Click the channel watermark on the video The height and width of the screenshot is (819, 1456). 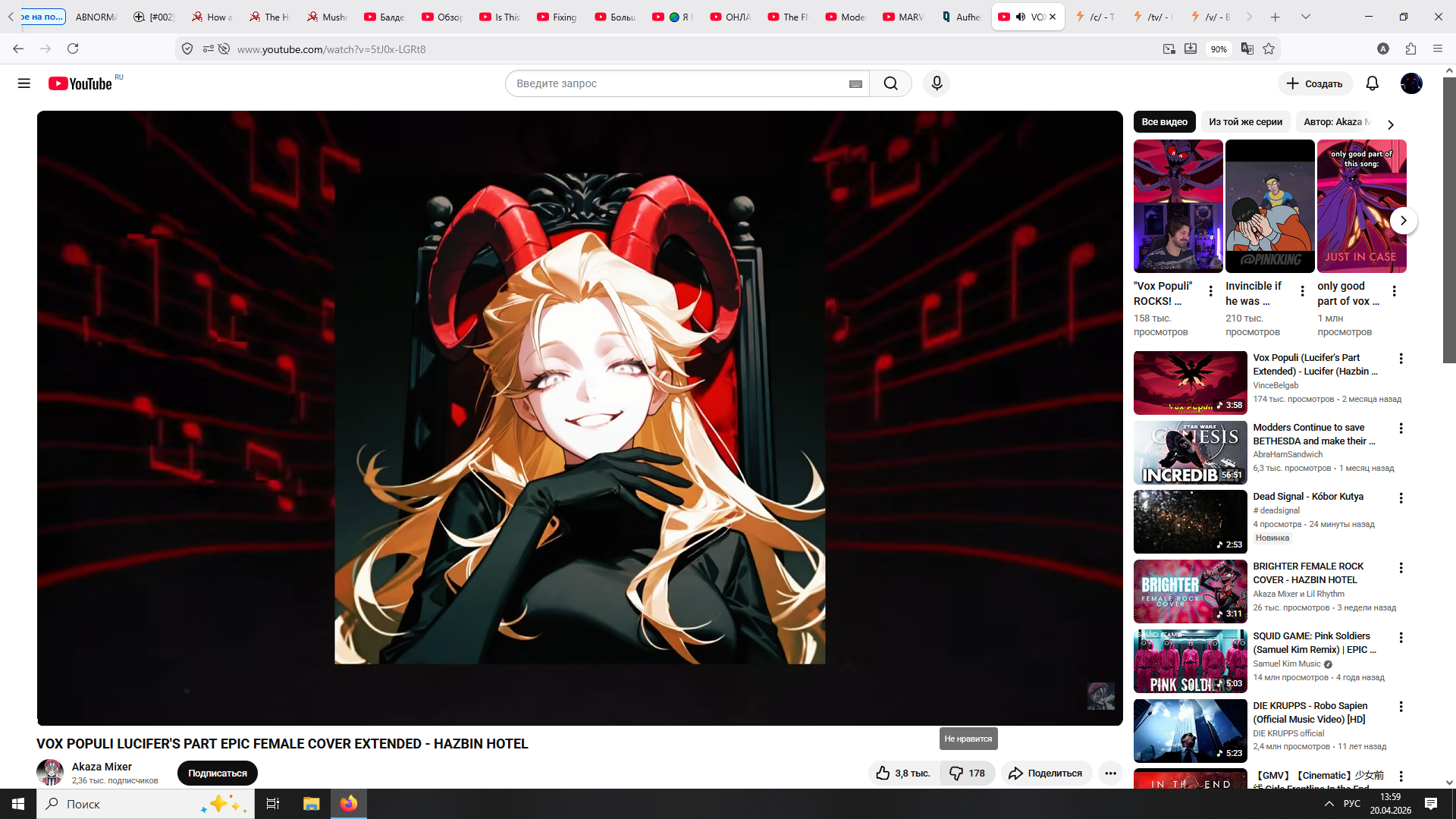pyautogui.click(x=1101, y=695)
